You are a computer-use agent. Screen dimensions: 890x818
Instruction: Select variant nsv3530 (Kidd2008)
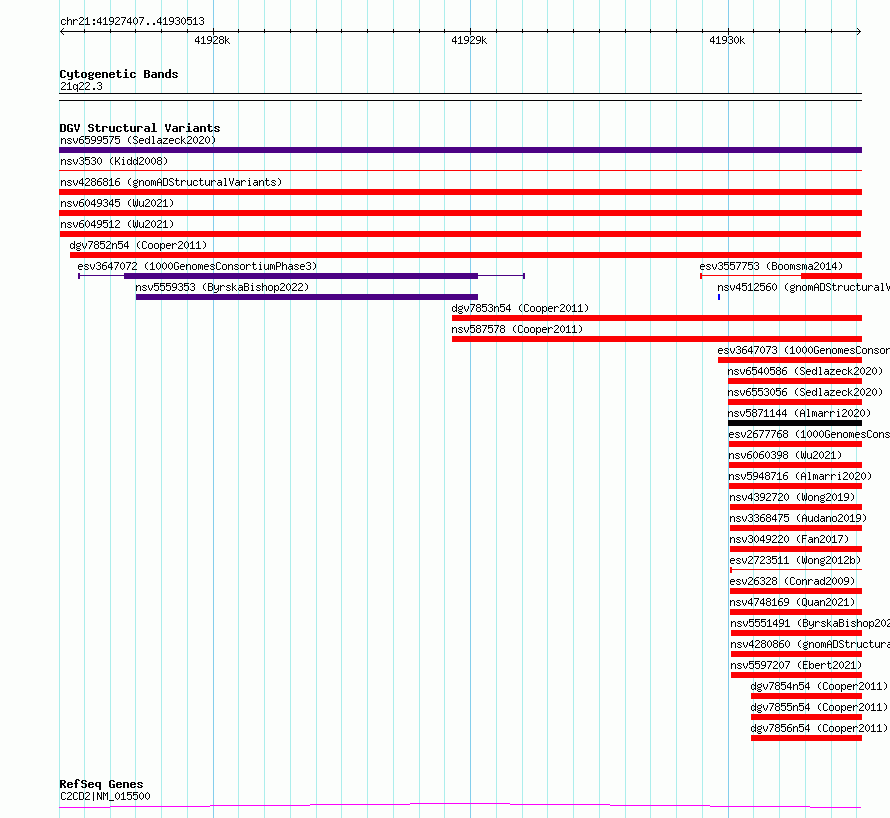coord(114,161)
